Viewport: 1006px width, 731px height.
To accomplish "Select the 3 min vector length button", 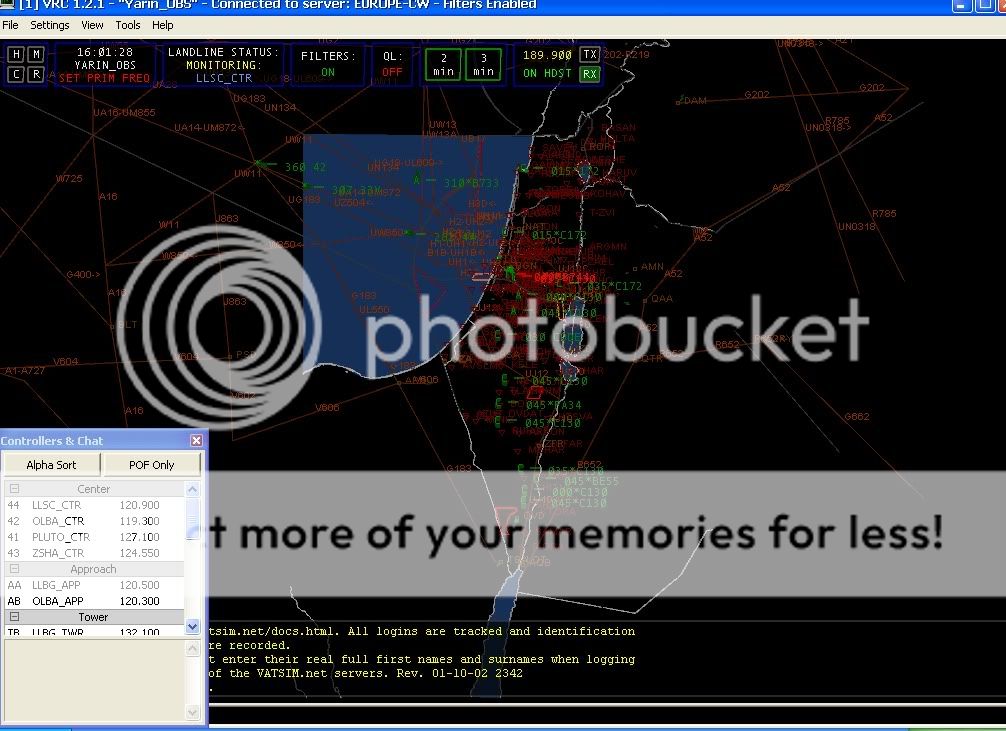I will click(484, 65).
